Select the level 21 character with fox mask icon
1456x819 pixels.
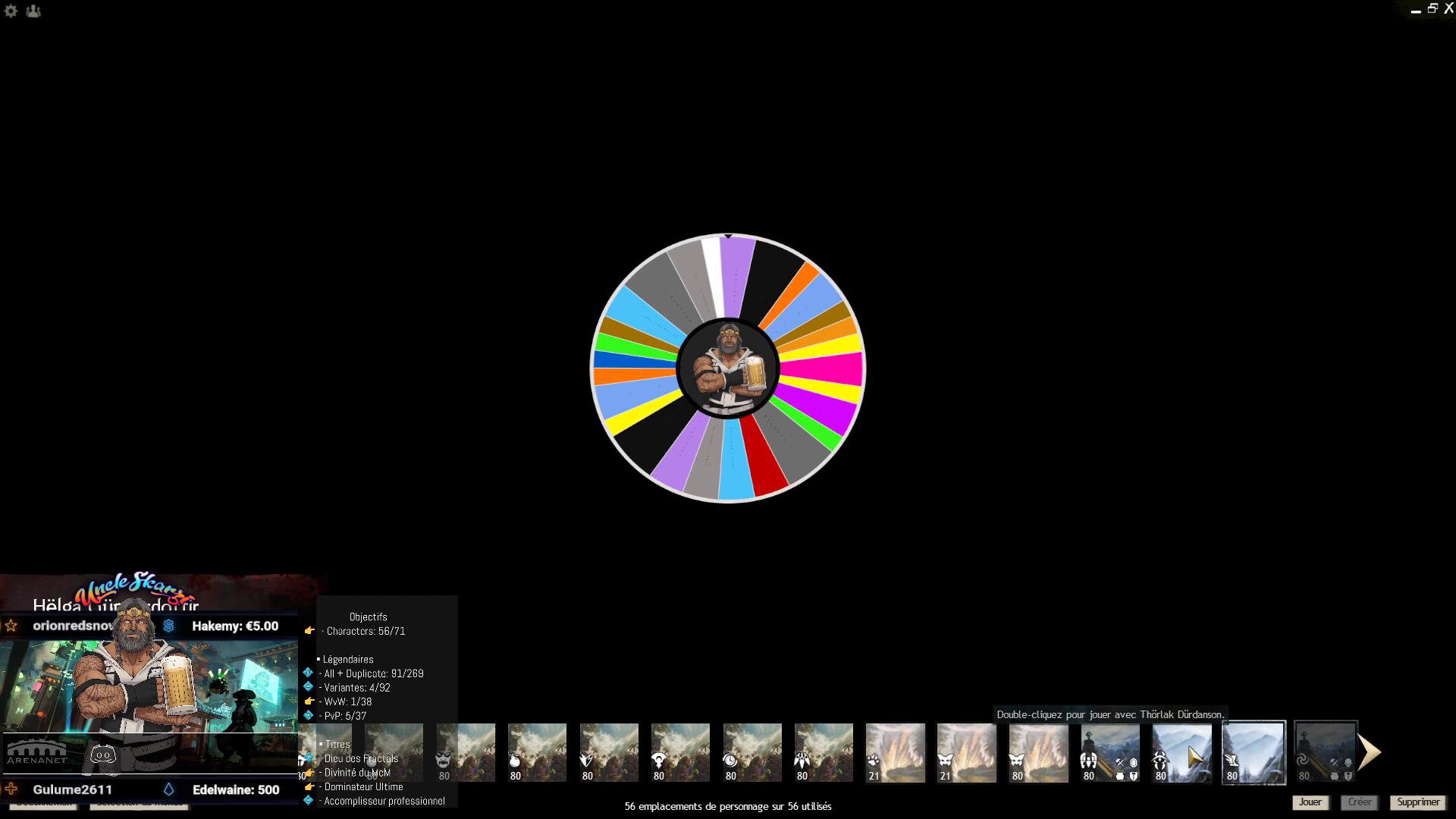point(967,752)
